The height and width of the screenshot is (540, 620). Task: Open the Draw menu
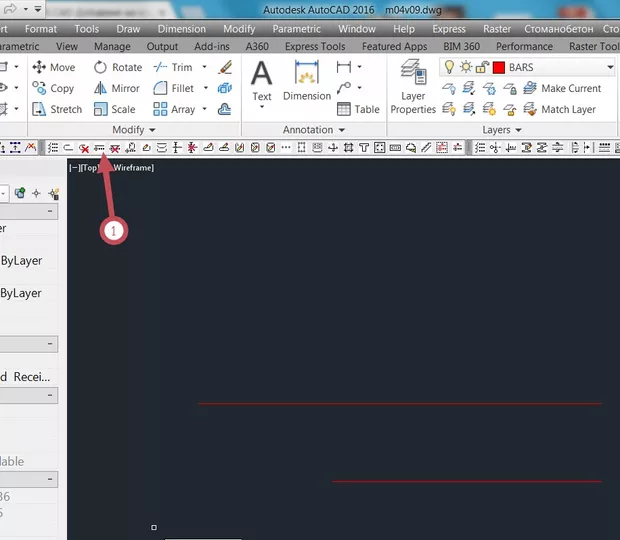tap(128, 29)
